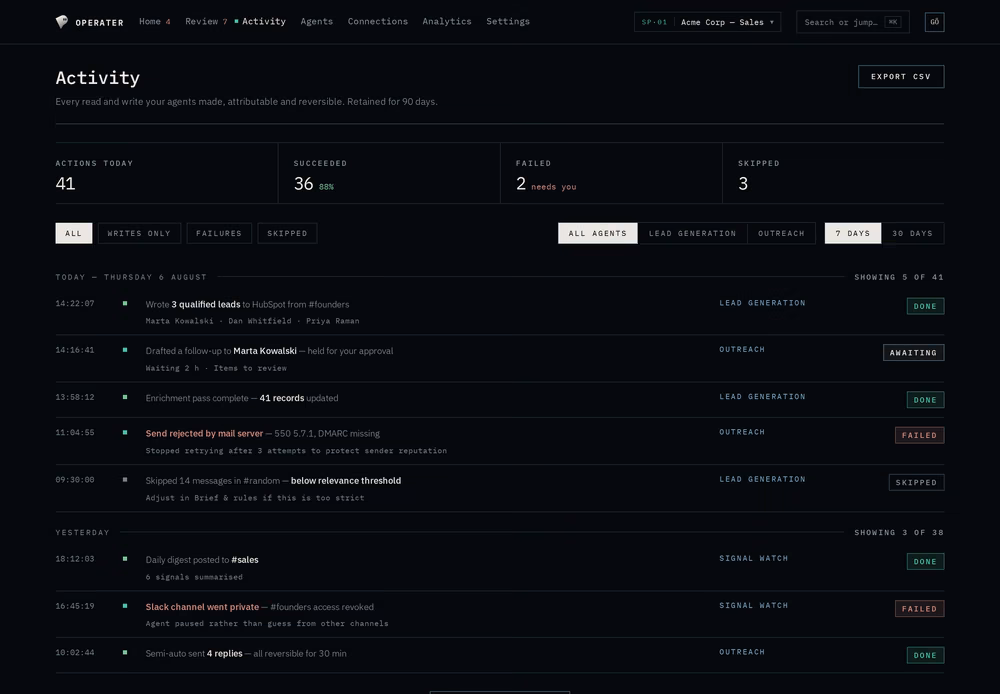Image resolution: width=1000 pixels, height=694 pixels.
Task: Filter by Lead Generation agent
Action: [x=693, y=233]
